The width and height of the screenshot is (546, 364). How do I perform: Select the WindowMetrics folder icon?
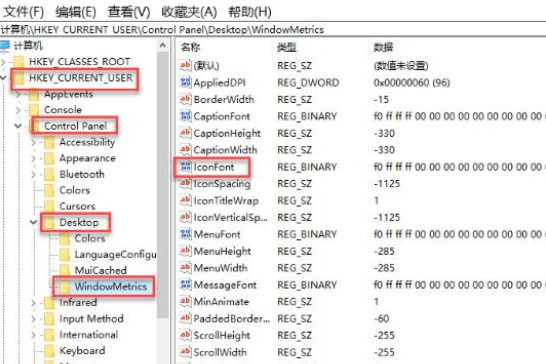(x=65, y=287)
